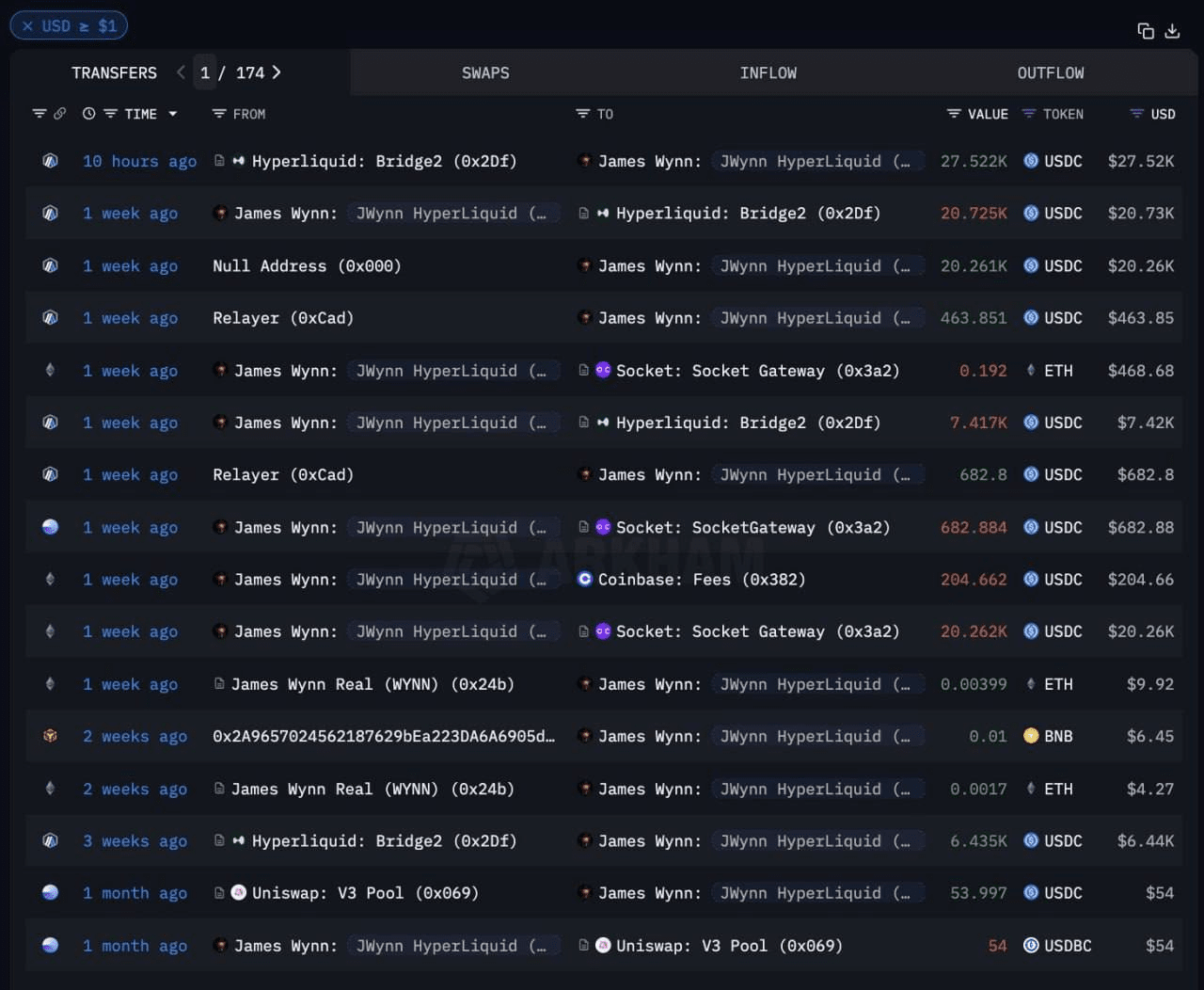
Task: Select the $468.68 USD cell
Action: tap(1141, 371)
